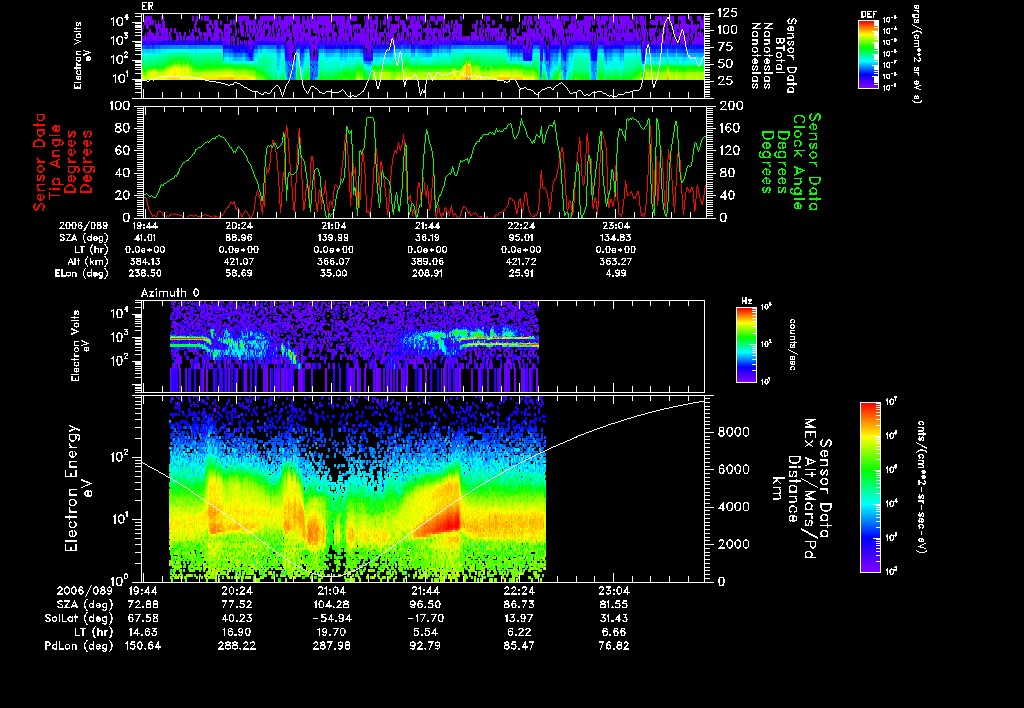
Task: Click the SZA value "38.19"
Action: point(427,238)
